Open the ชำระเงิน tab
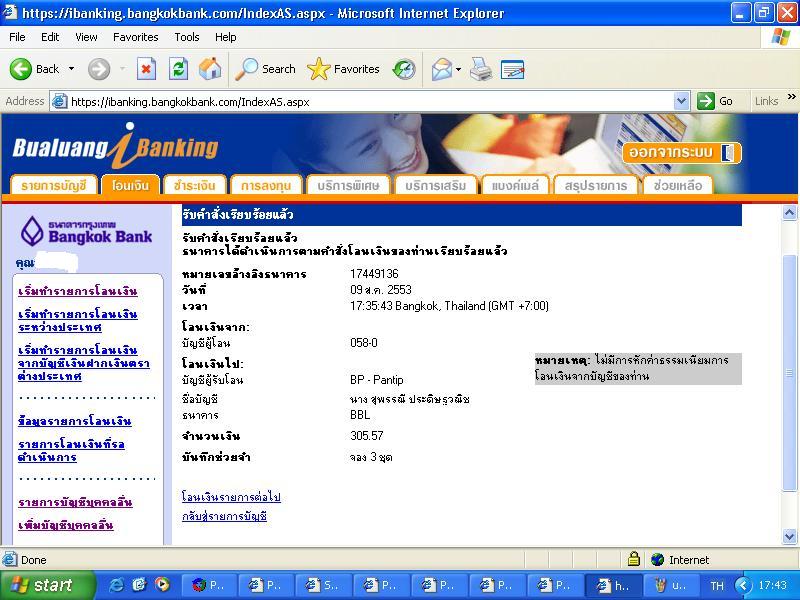This screenshot has width=800, height=600. coord(194,185)
